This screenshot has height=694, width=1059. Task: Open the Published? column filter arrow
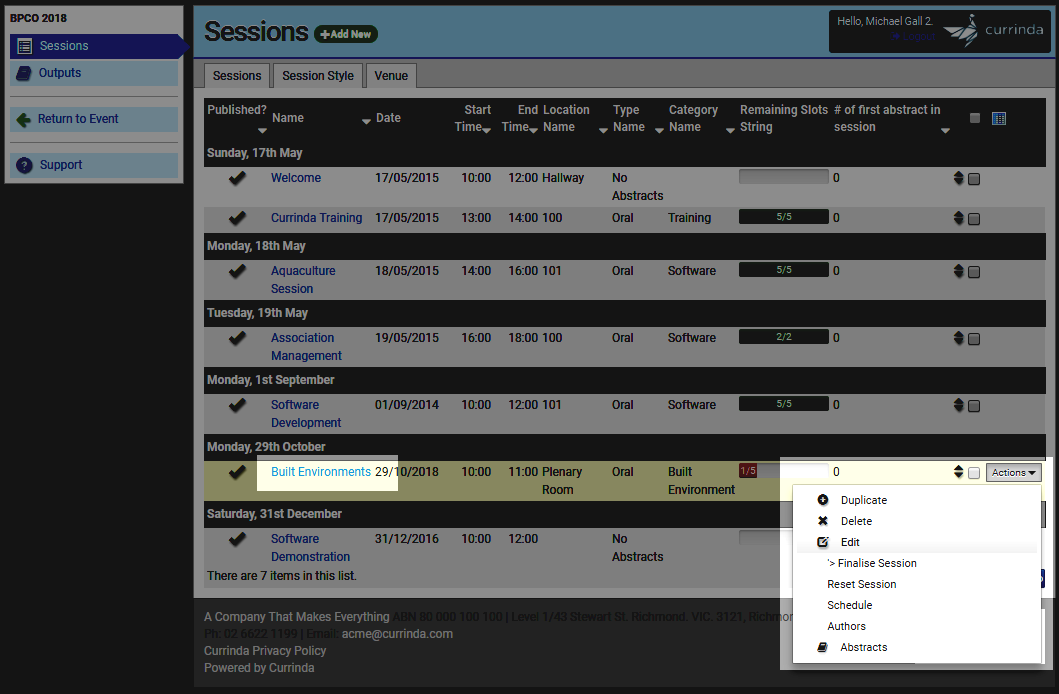(x=262, y=130)
